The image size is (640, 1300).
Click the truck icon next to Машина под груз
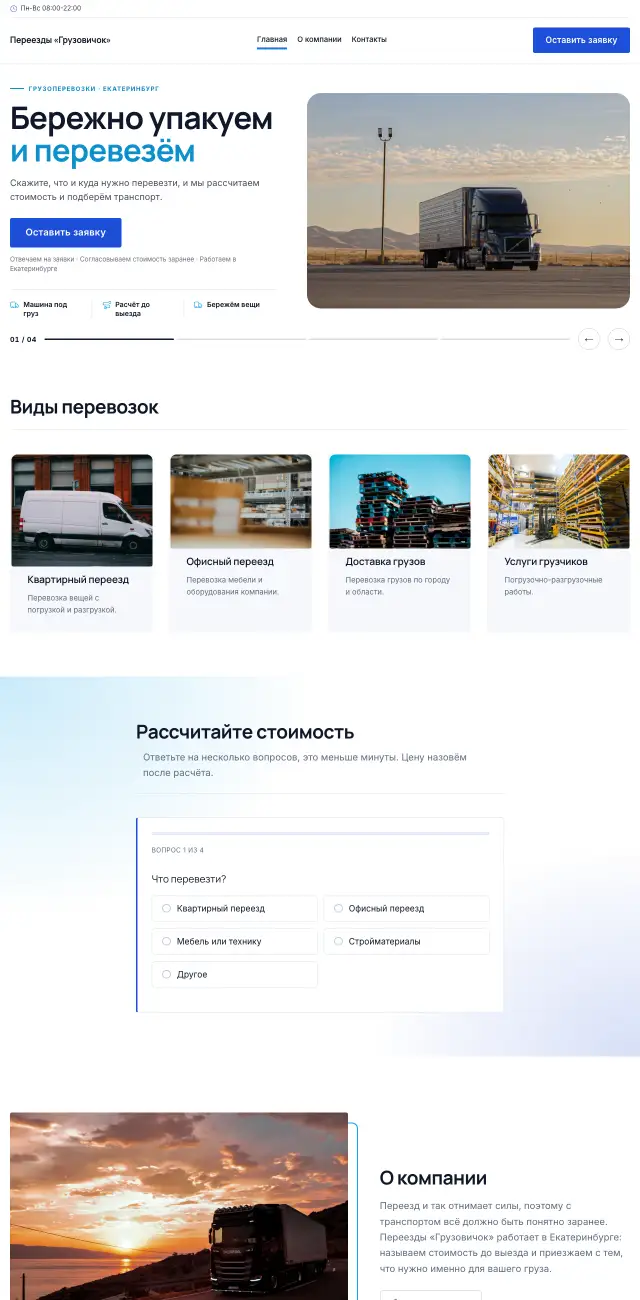(14, 305)
